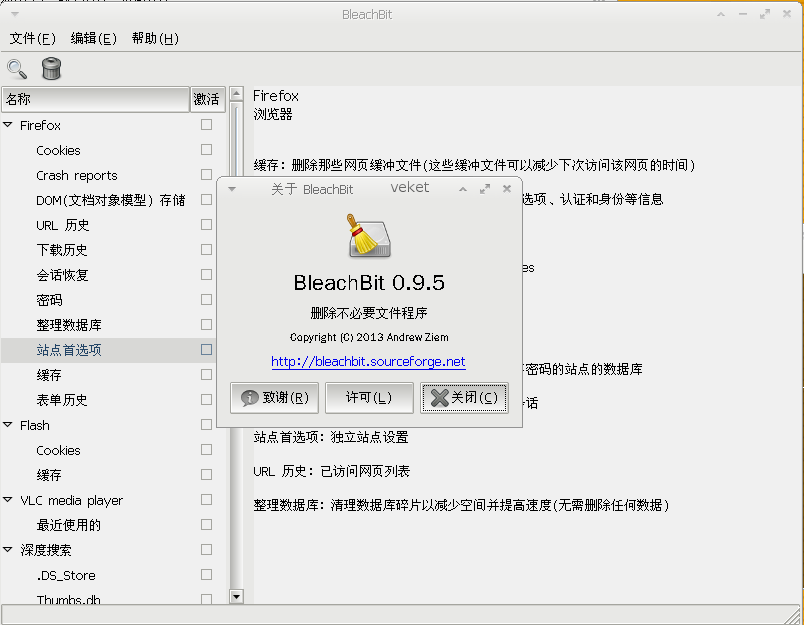Viewport: 804px width, 625px height.
Task: Enable the 最近使用的 checkbox
Action: tap(207, 525)
